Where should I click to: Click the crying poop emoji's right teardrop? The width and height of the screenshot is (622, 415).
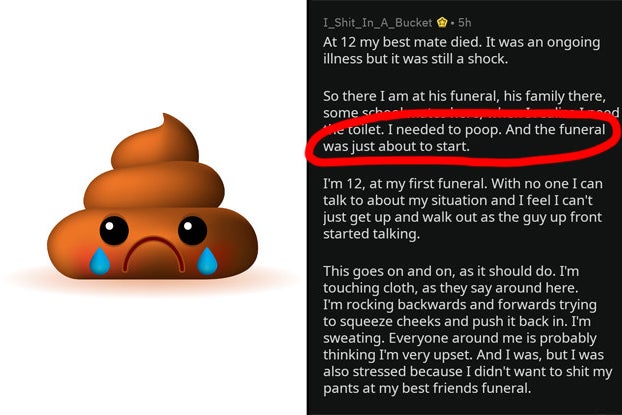[207, 261]
